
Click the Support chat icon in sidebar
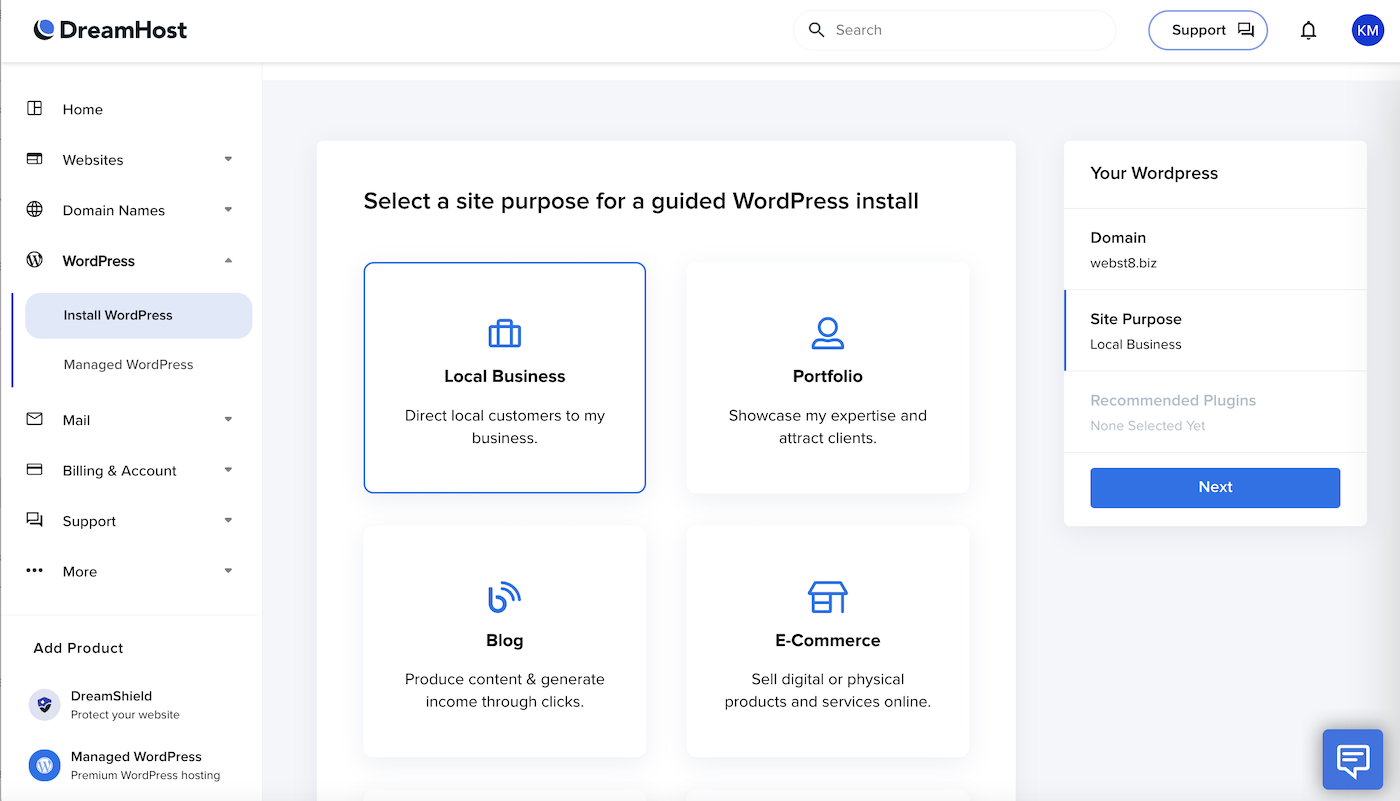(x=35, y=520)
